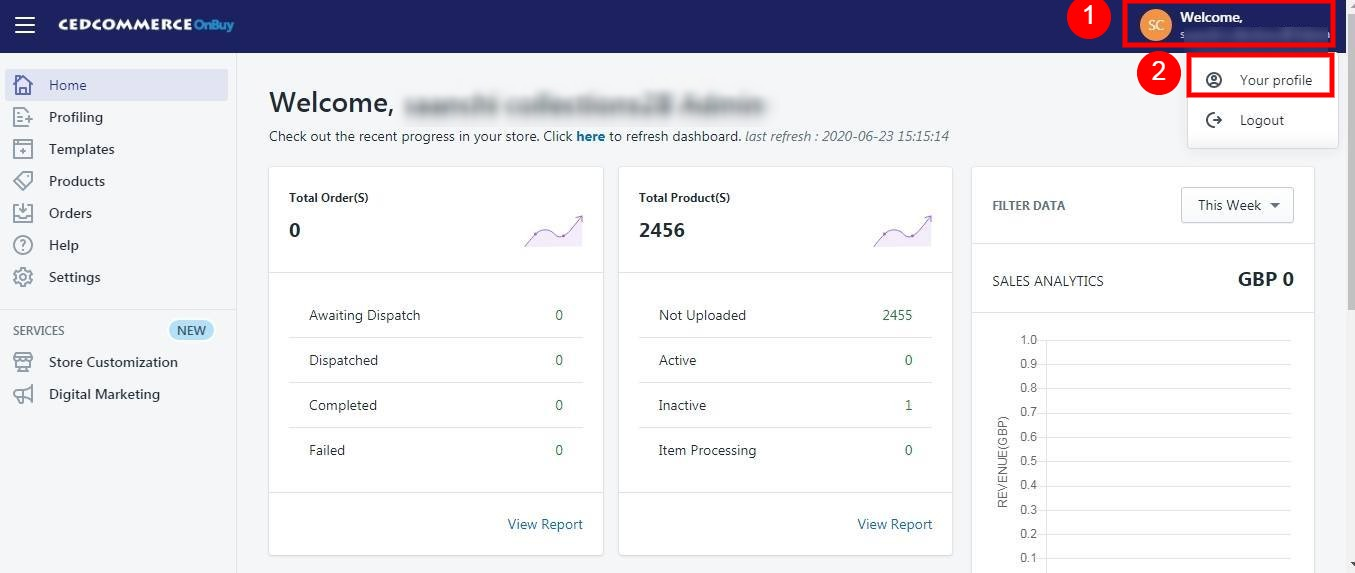This screenshot has width=1355, height=573.
Task: Go to Home in sidebar
Action: [x=117, y=85]
